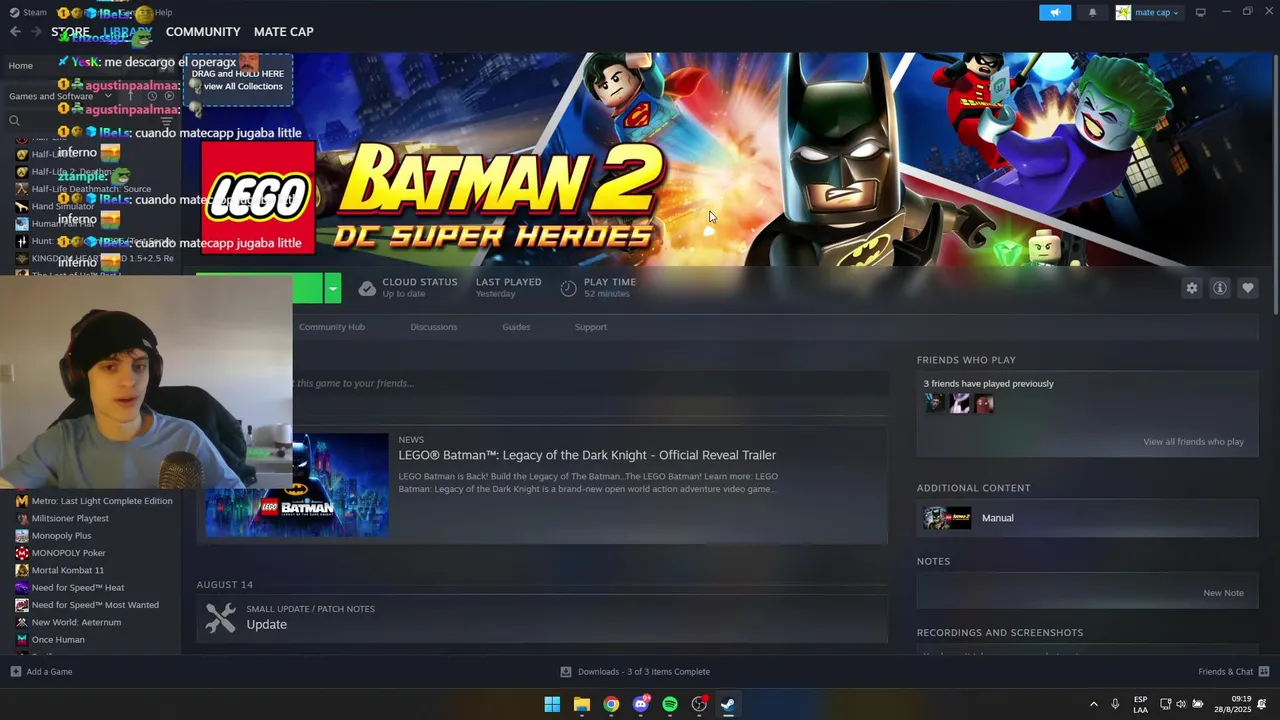The width and height of the screenshot is (1280, 720).
Task: Click the page vertical scrollbar
Action: click(1275, 185)
